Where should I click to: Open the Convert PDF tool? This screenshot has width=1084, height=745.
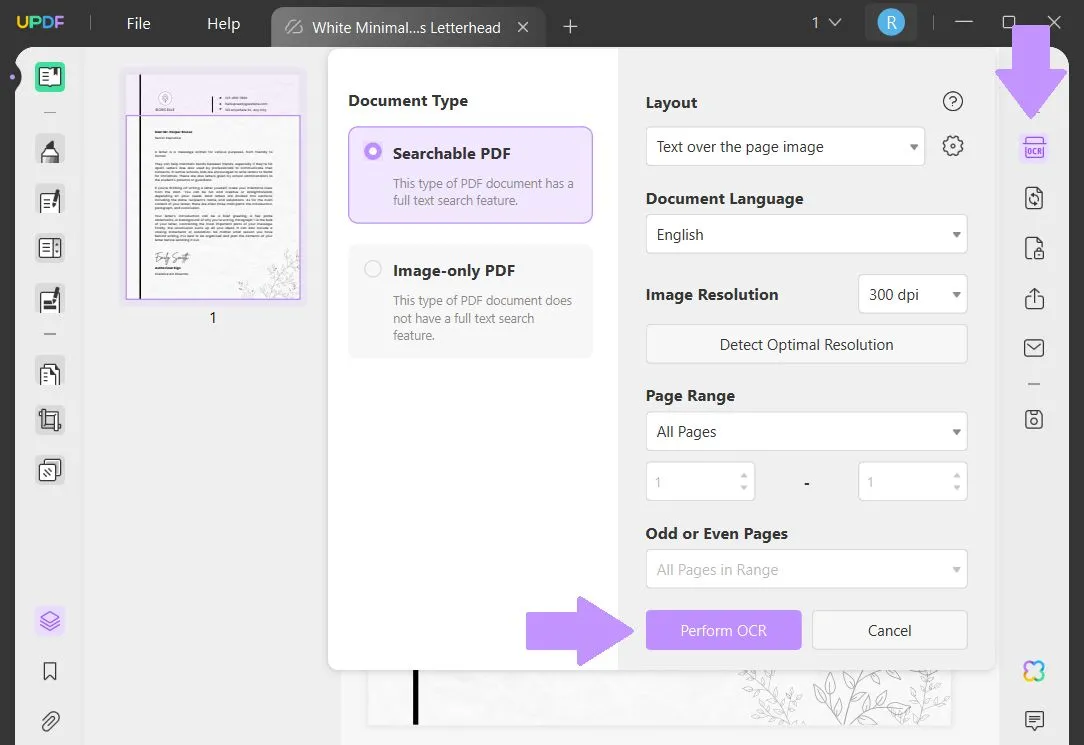point(1034,198)
